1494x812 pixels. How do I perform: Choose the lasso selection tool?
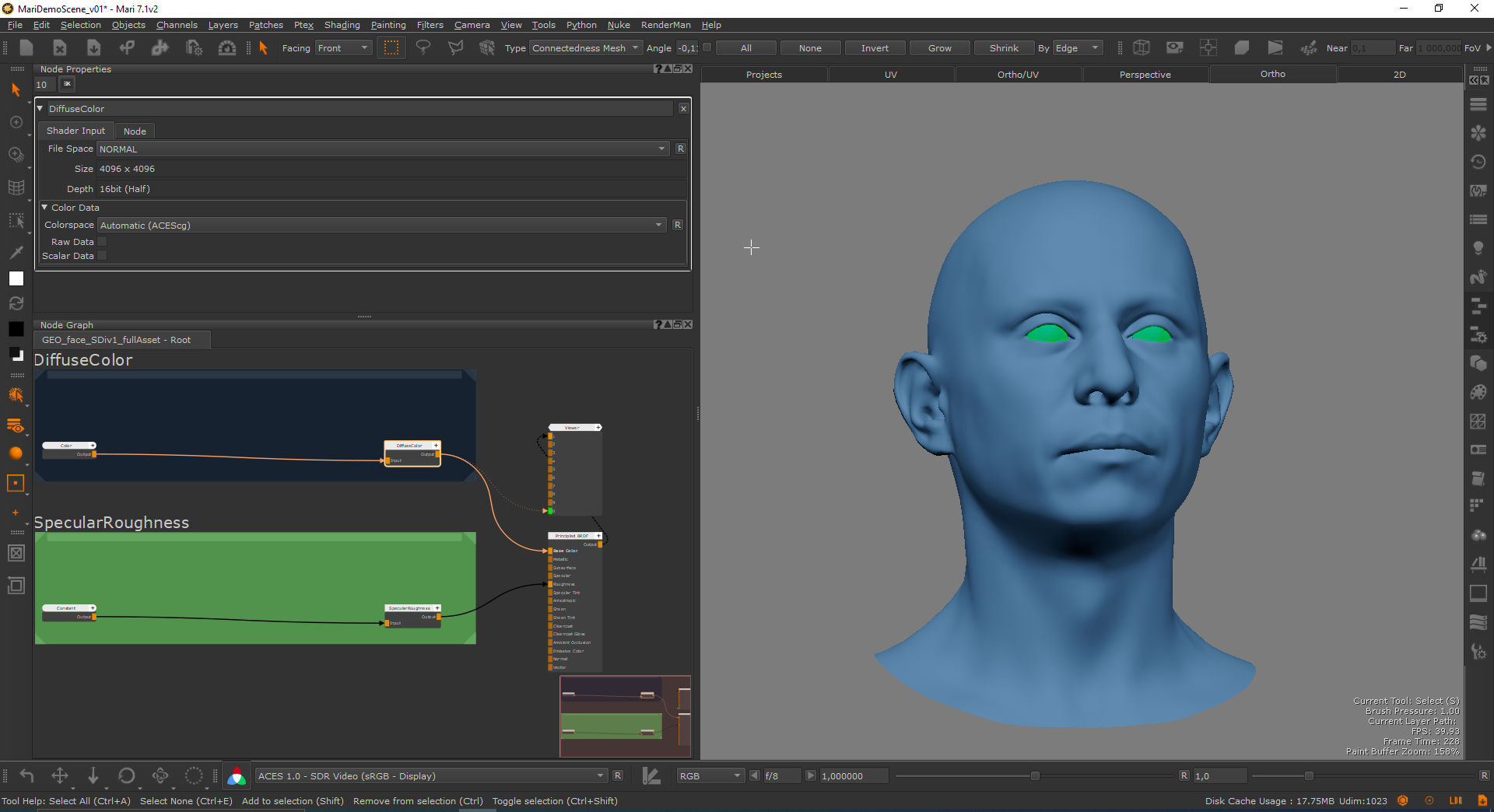pos(423,48)
